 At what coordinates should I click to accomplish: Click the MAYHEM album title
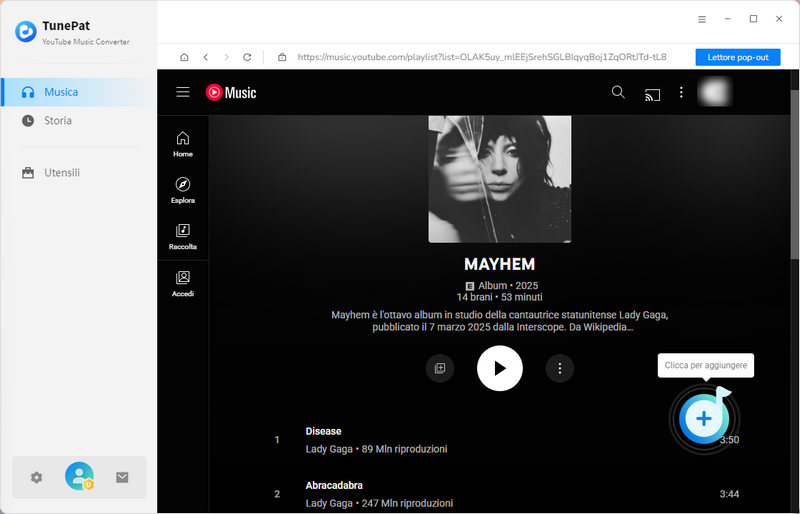(x=499, y=264)
